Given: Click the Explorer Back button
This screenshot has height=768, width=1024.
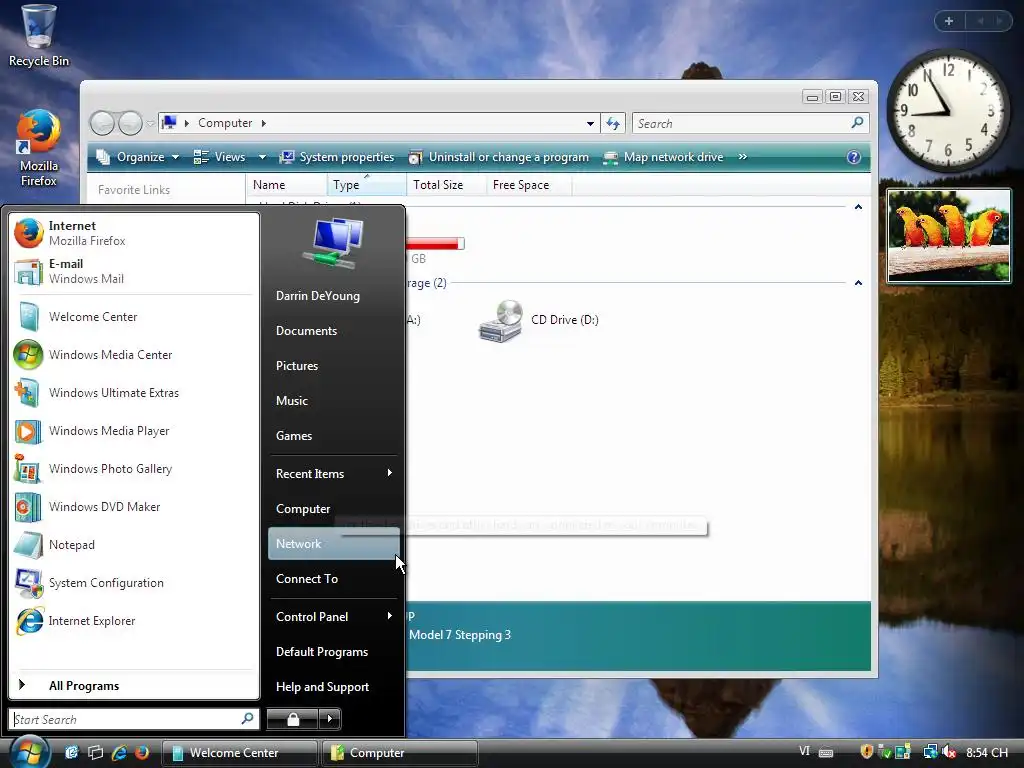Looking at the screenshot, I should pyautogui.click(x=102, y=123).
